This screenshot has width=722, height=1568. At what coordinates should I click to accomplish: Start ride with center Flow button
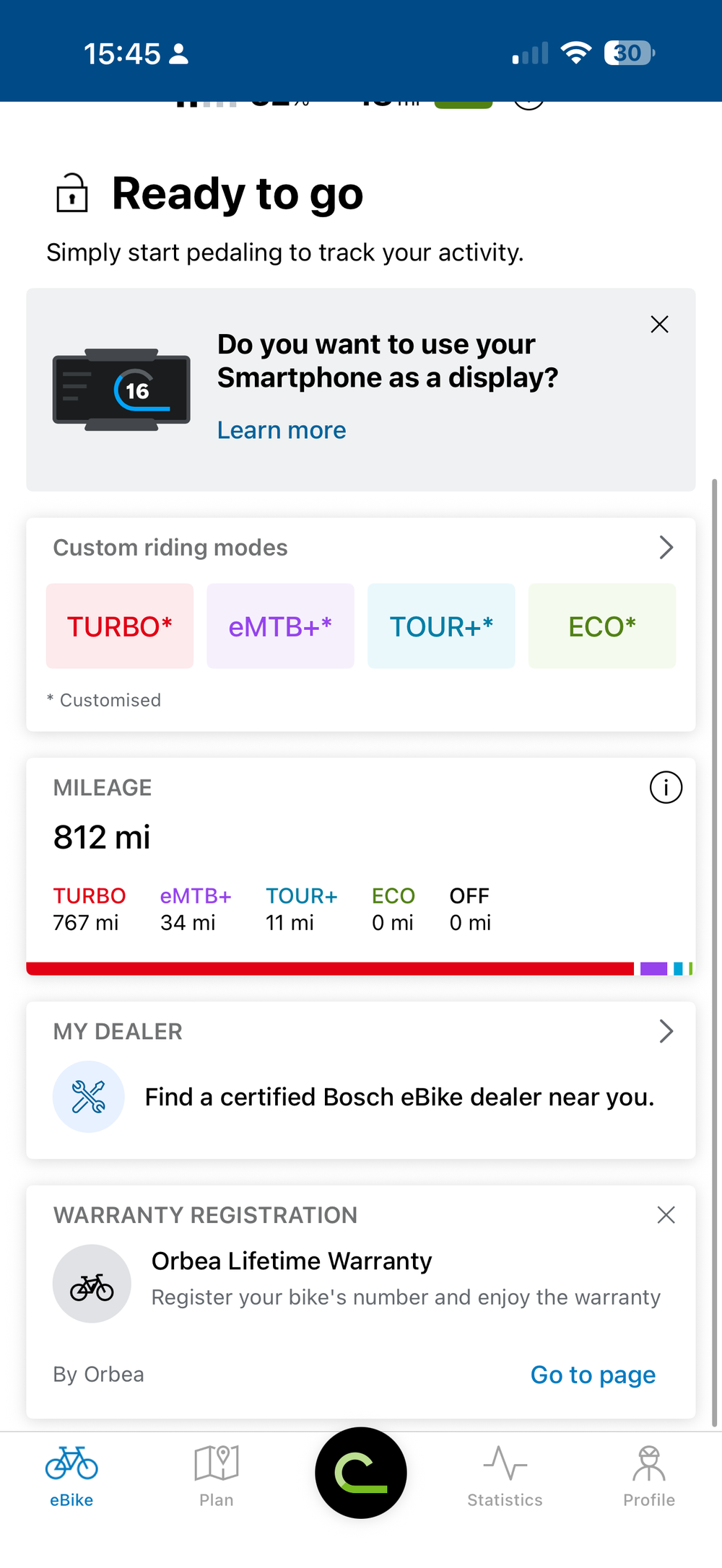(x=361, y=1473)
